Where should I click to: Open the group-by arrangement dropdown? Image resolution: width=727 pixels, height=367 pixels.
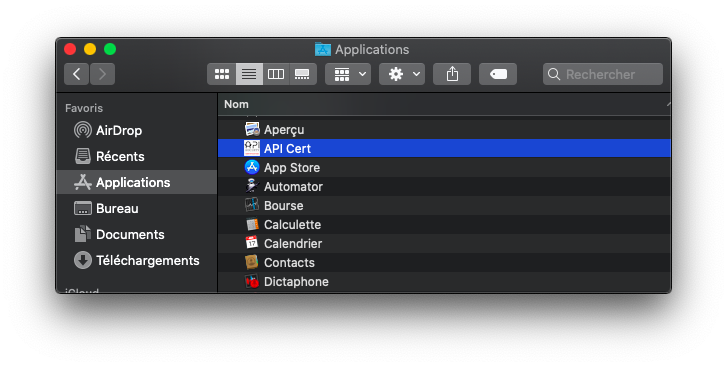(x=348, y=74)
